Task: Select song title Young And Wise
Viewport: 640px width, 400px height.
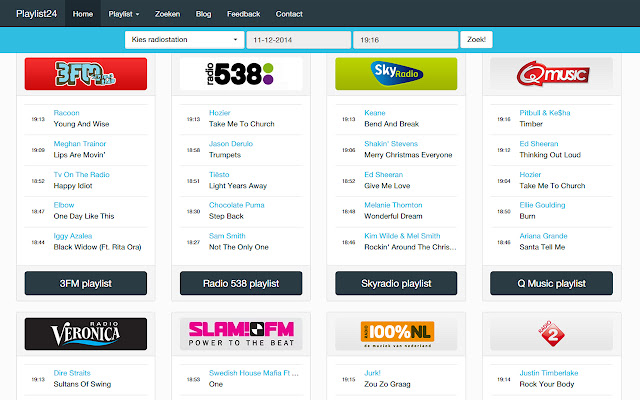Action: click(x=81, y=124)
